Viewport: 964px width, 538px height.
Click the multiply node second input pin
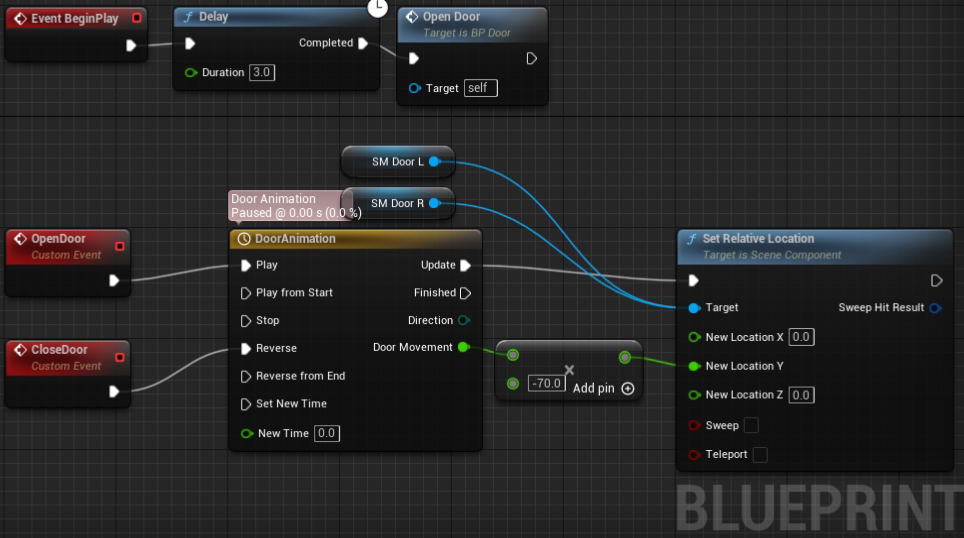pos(513,384)
